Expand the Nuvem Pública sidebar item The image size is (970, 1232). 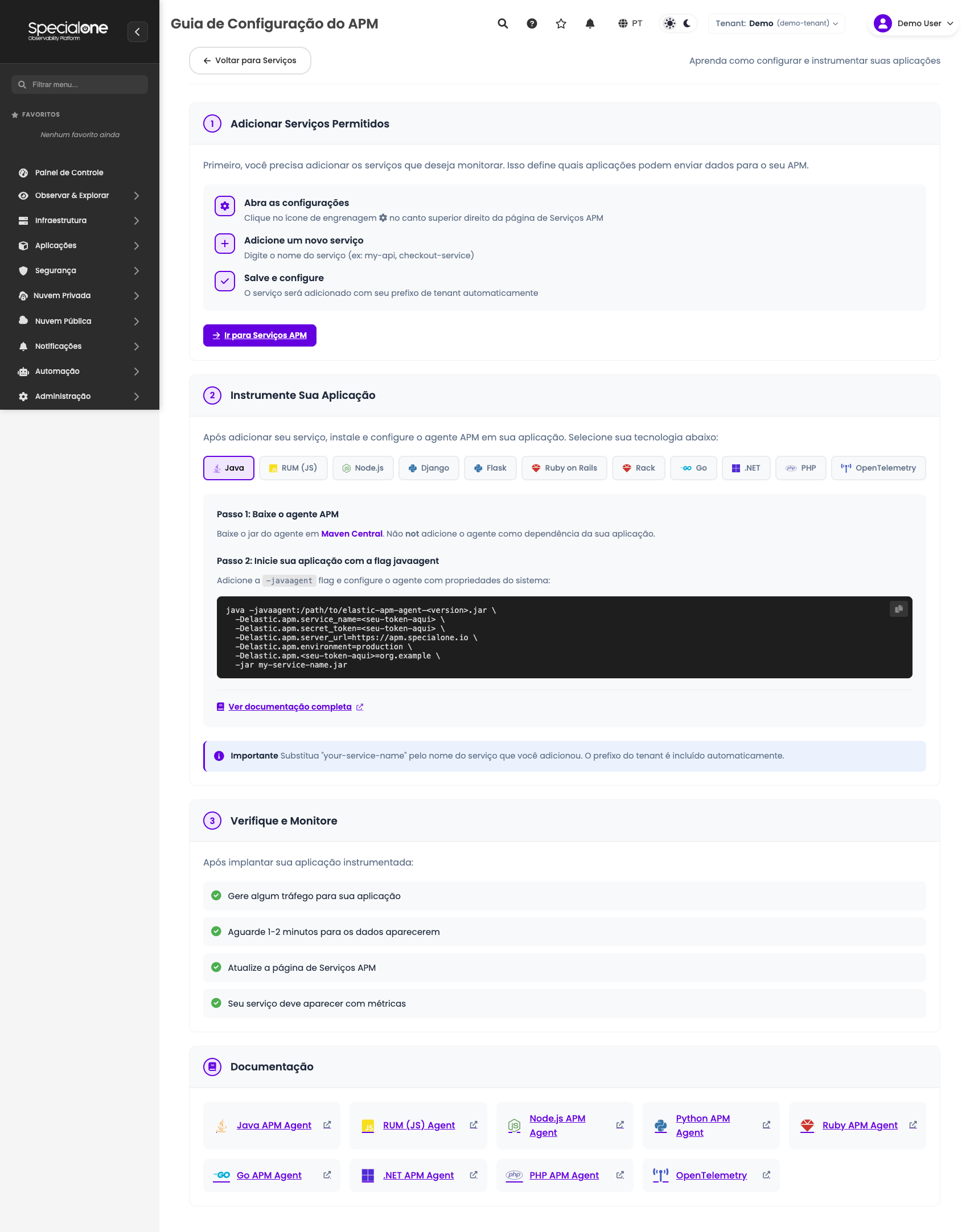click(80, 321)
